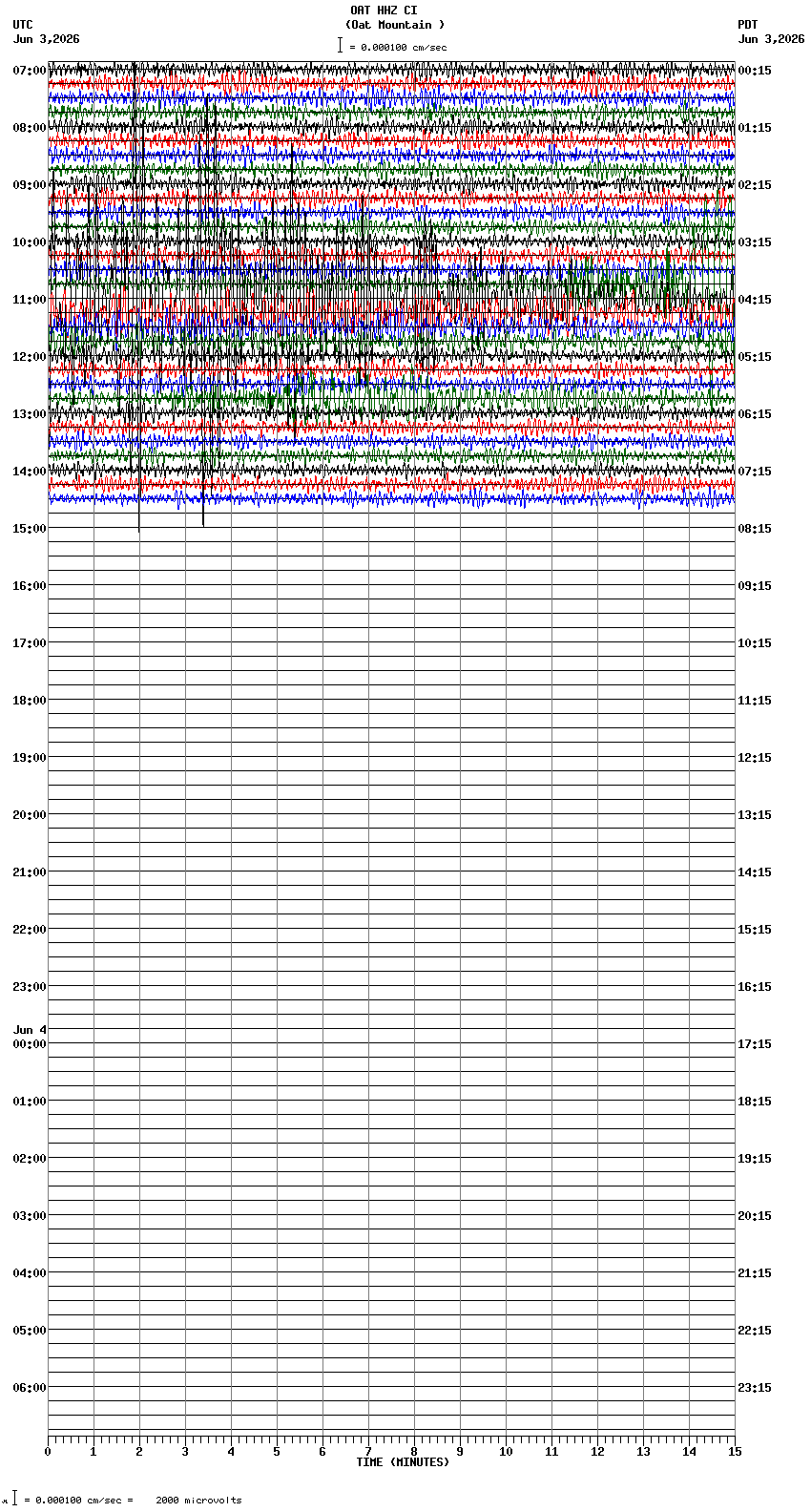
Task: Click the '15:00' UTC time label
Action: click(30, 529)
